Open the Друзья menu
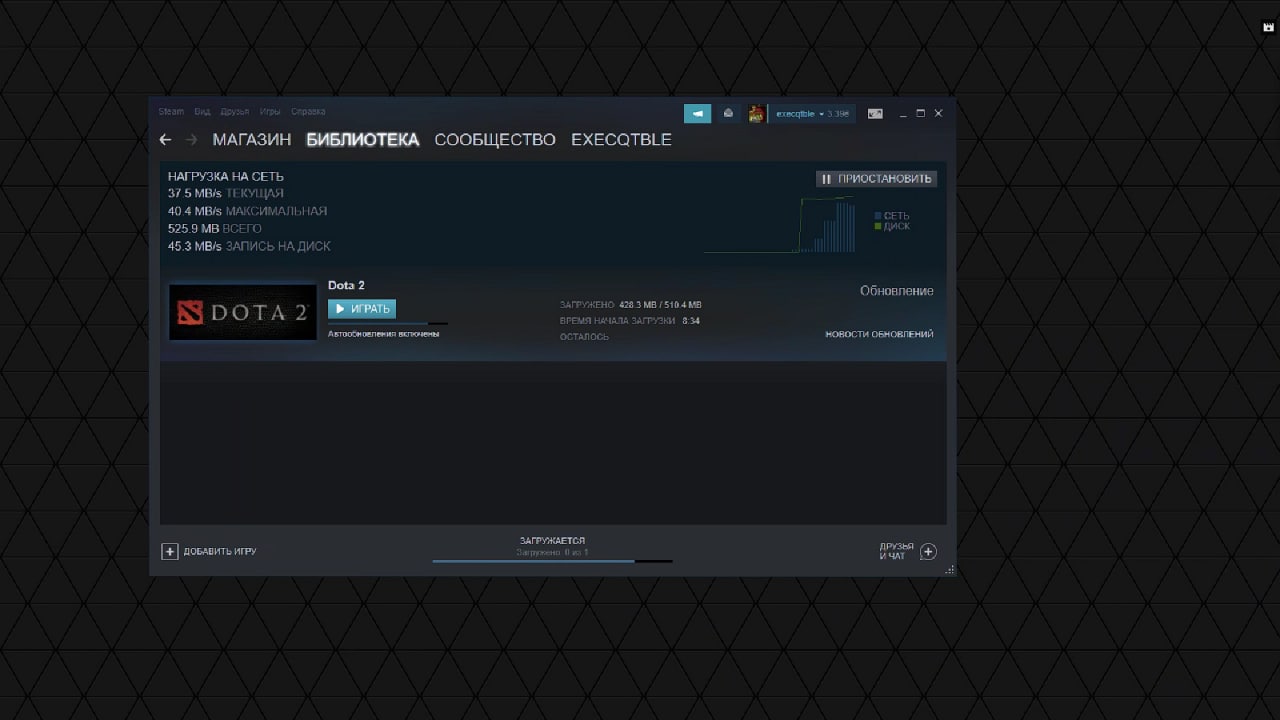Screen dimensions: 1280x720 point(235,112)
